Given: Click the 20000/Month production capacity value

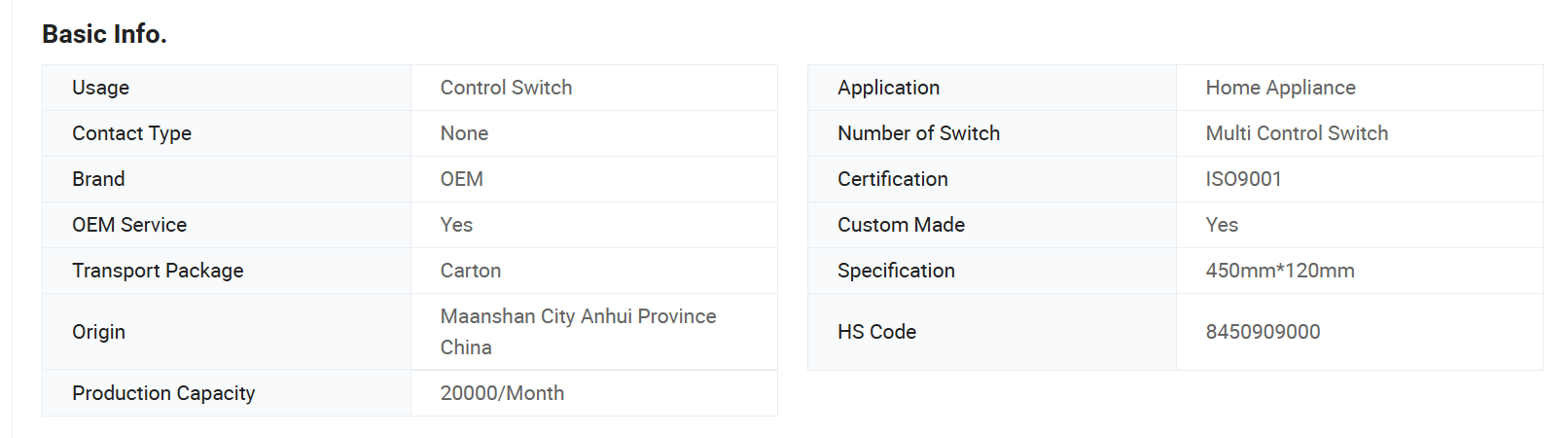Looking at the screenshot, I should 502,393.
